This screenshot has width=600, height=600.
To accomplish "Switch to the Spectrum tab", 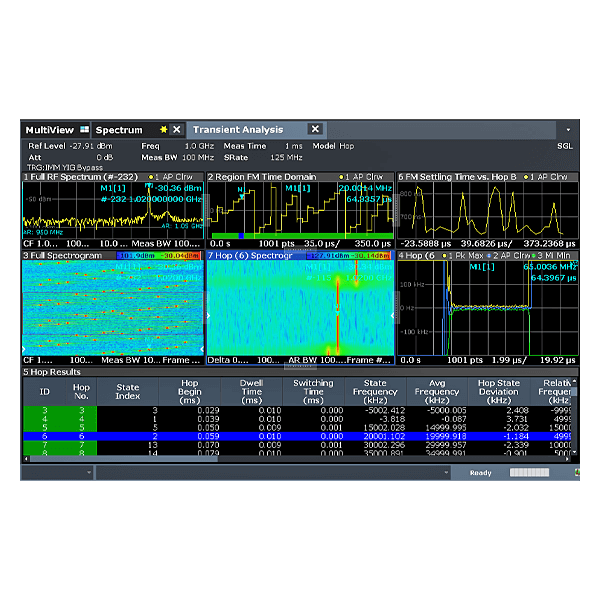I will [119, 130].
